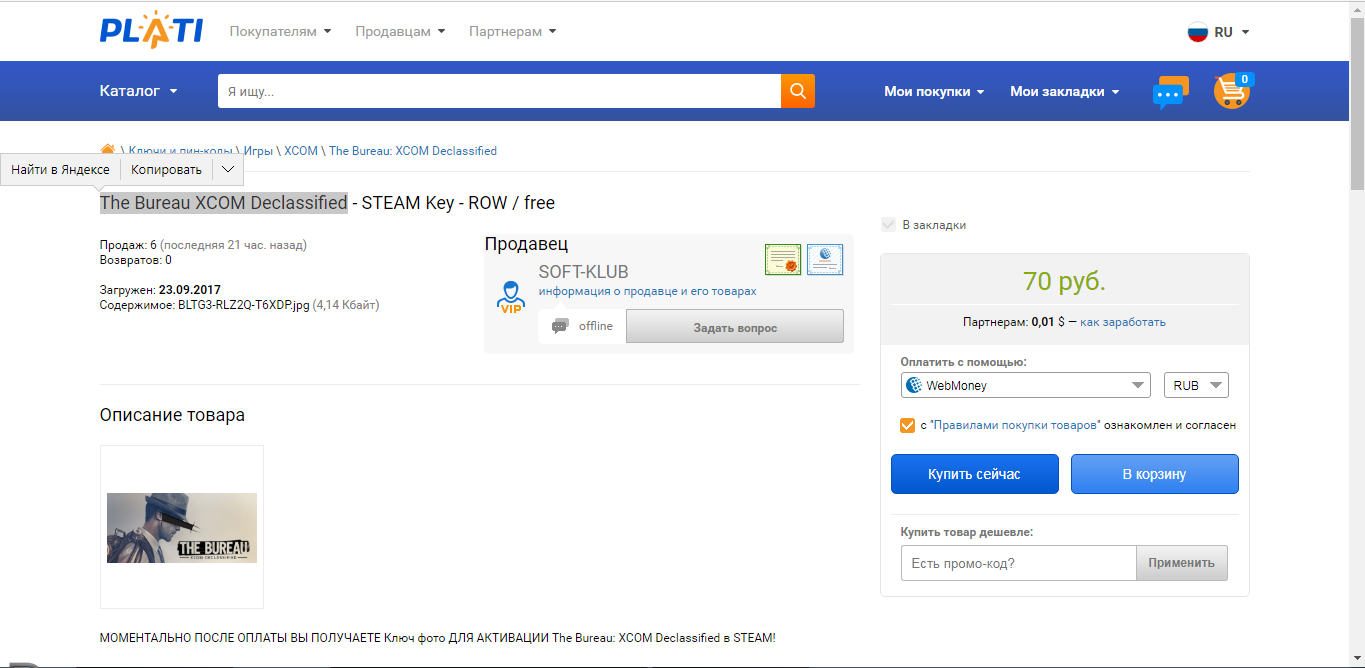Open the WebMoney payment method dropdown
The width and height of the screenshot is (1365, 668).
1026,385
